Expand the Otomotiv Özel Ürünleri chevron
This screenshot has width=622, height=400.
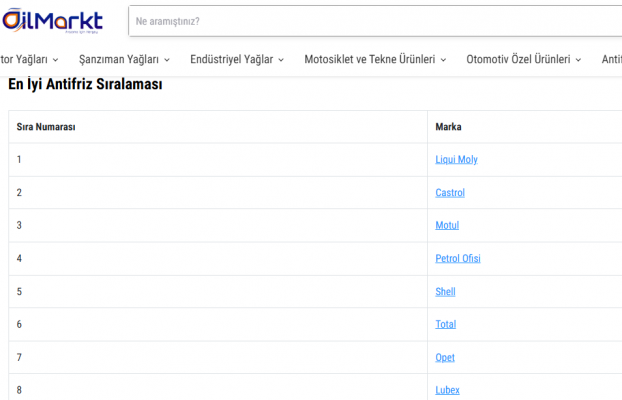[578, 60]
